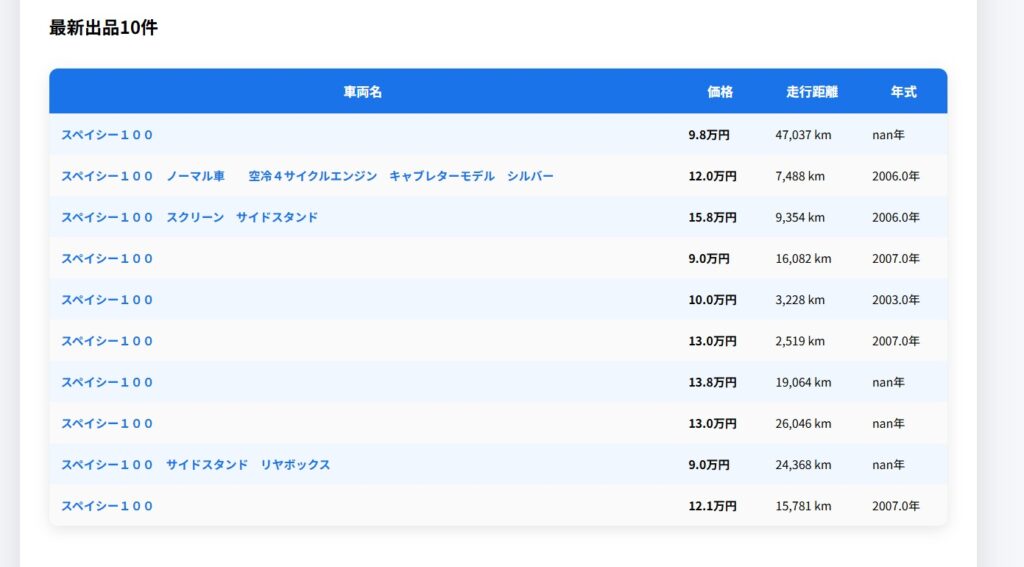Open the スクリーン サイドスタンド listing link

(189, 217)
